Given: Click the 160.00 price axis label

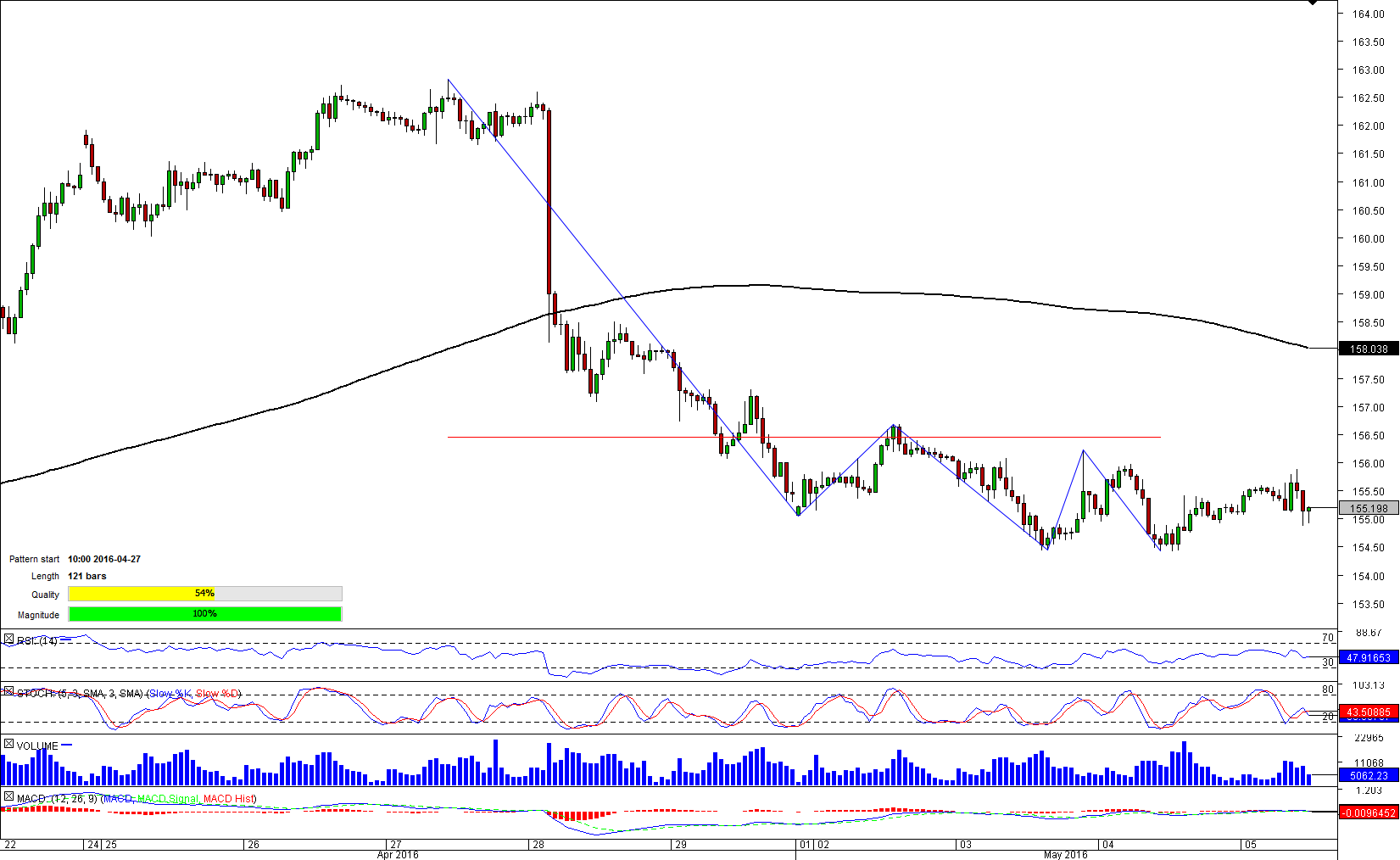Looking at the screenshot, I should click(1369, 238).
